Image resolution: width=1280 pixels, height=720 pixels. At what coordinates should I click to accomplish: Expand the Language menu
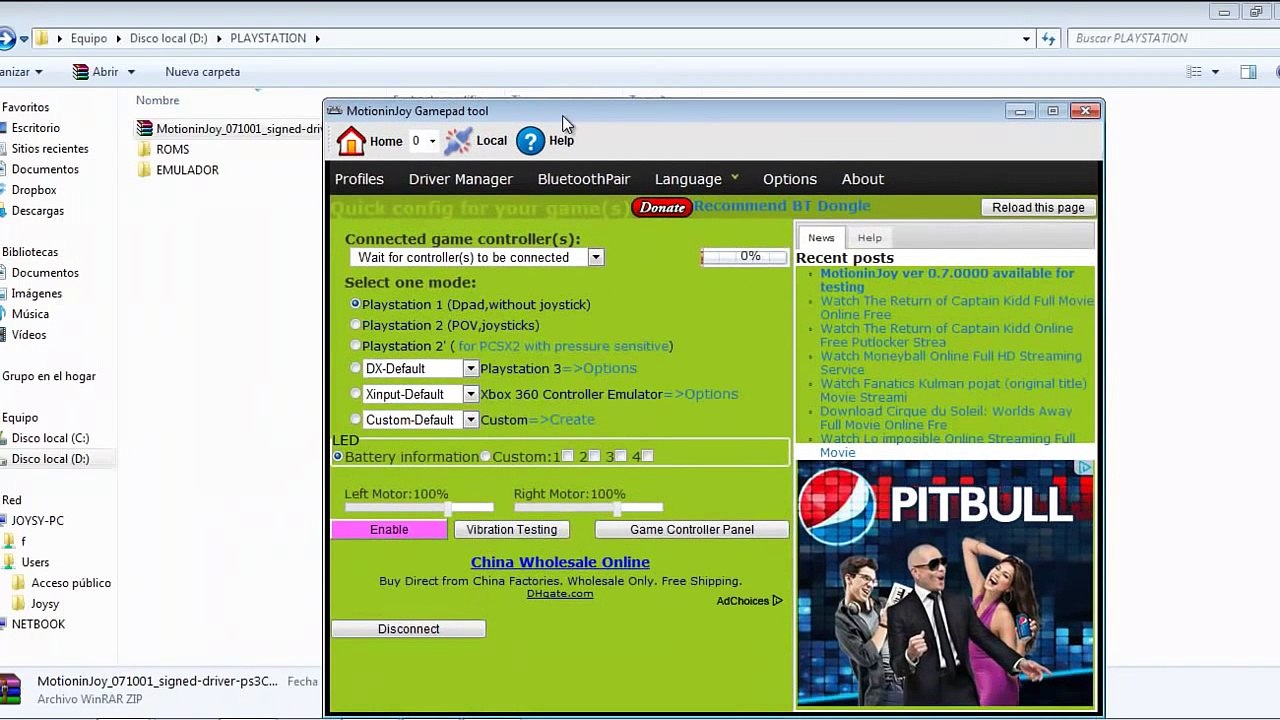click(697, 179)
